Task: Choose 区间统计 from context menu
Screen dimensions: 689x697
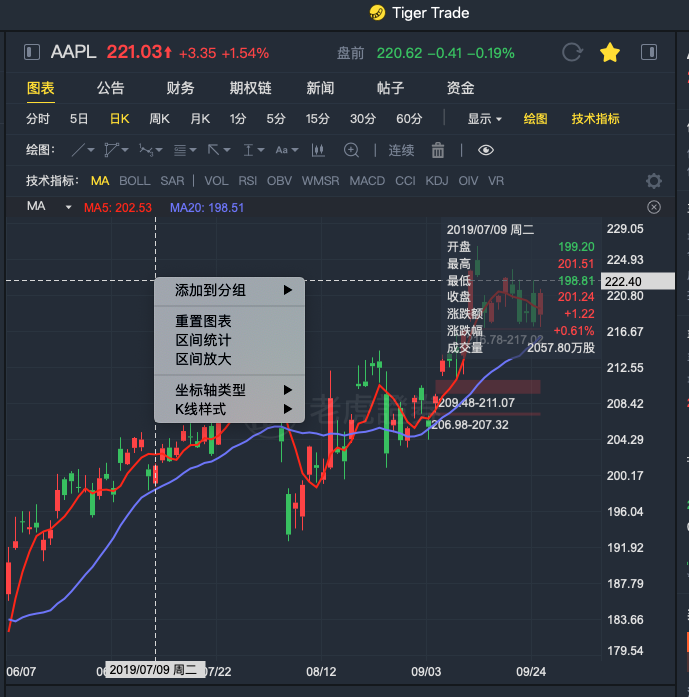Action: click(x=229, y=340)
